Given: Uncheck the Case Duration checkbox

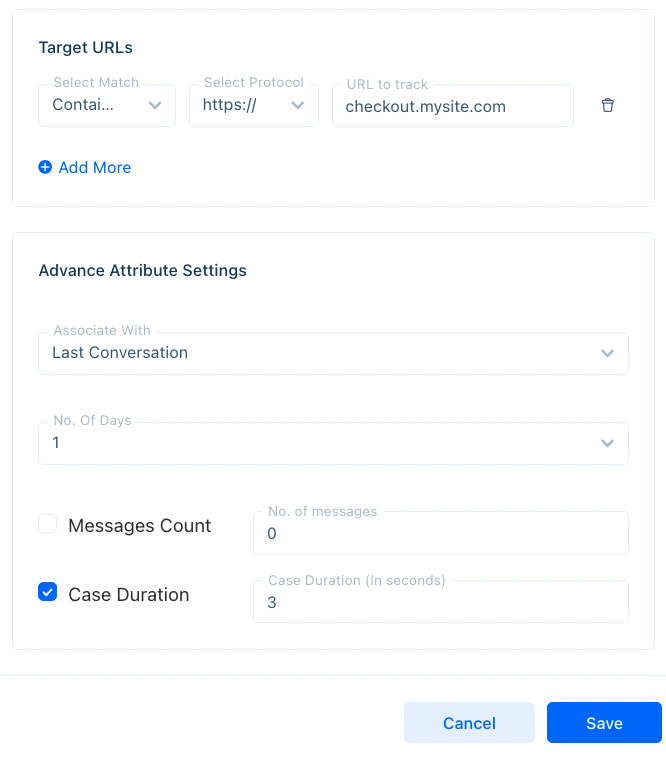Looking at the screenshot, I should (48, 592).
